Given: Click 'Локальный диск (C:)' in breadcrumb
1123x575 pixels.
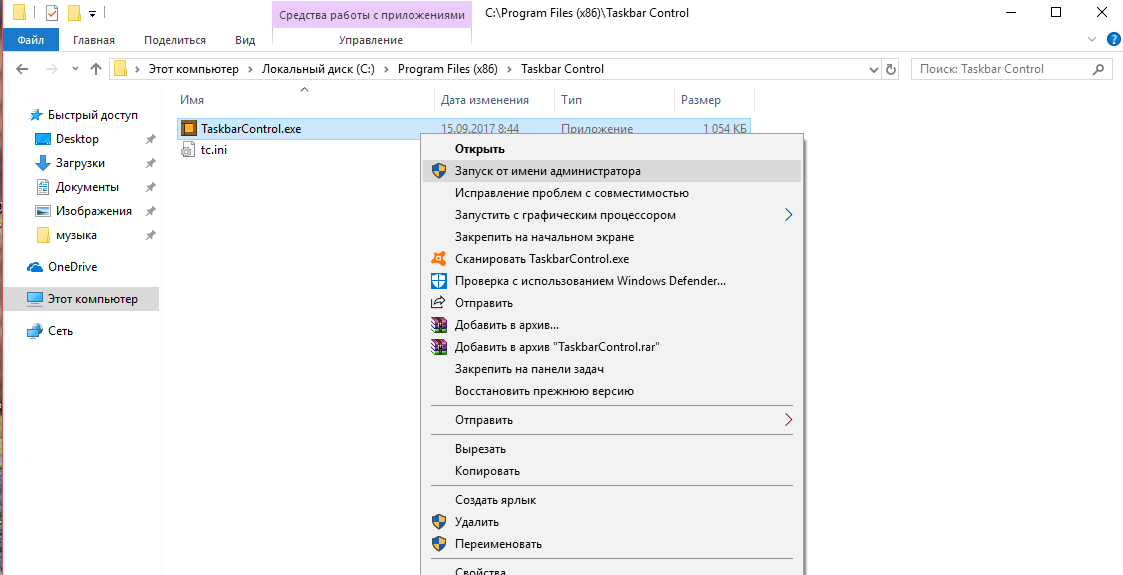Looking at the screenshot, I should pyautogui.click(x=319, y=69).
